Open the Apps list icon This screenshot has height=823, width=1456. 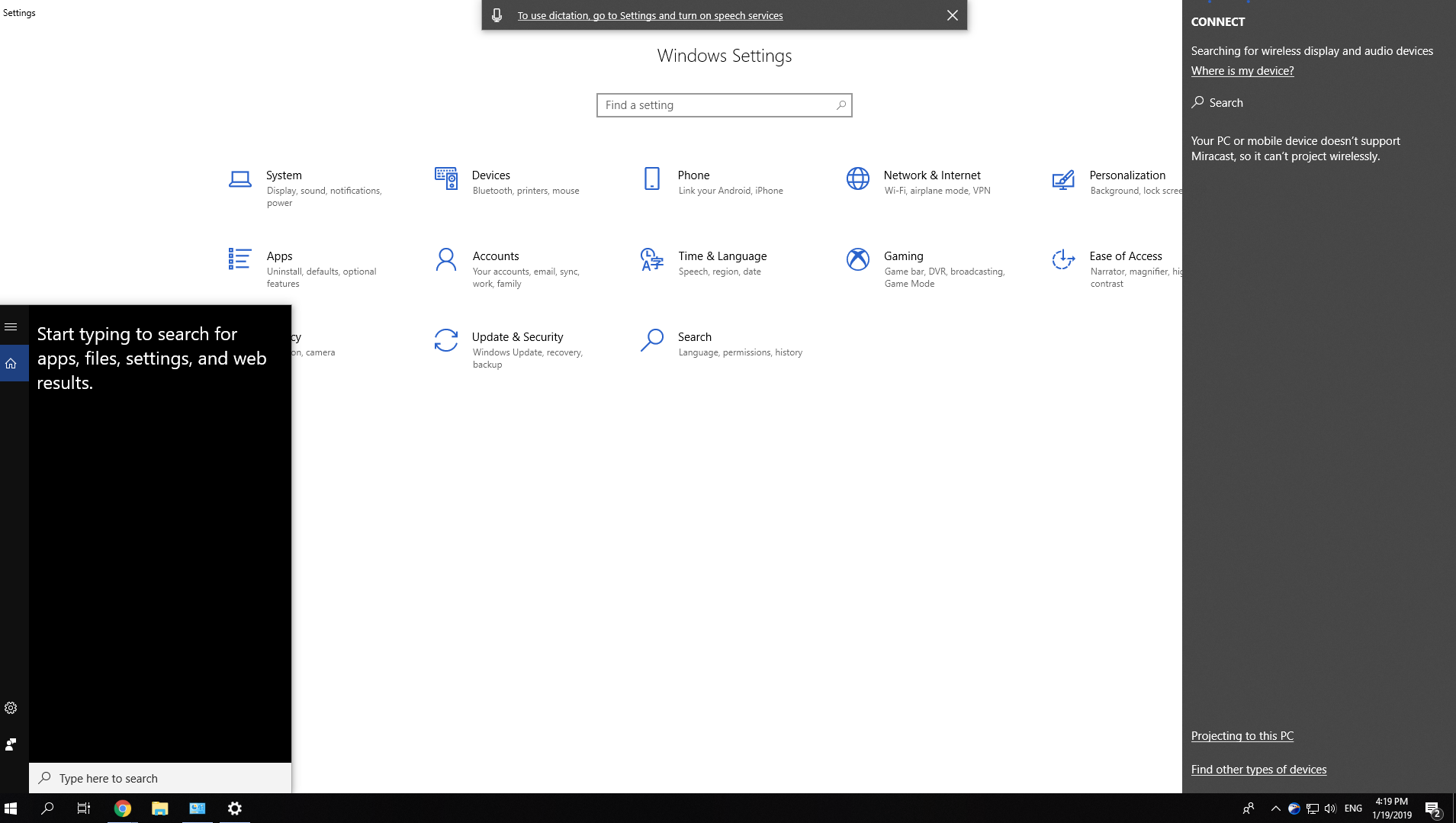click(x=239, y=259)
